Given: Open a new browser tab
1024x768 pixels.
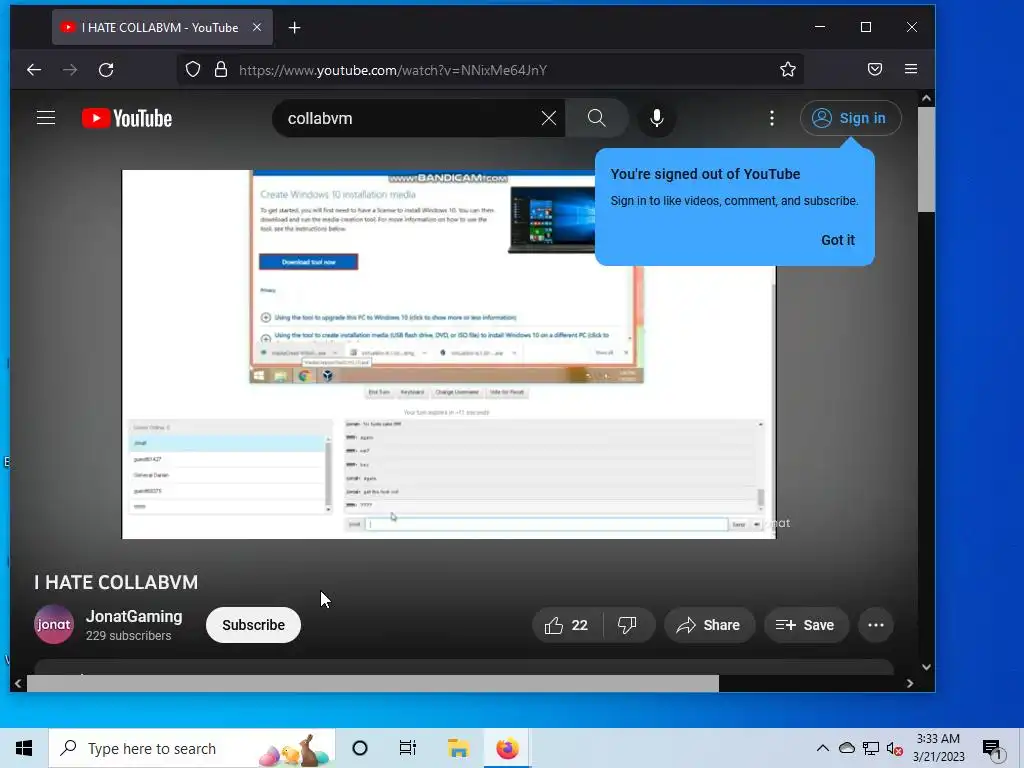Looking at the screenshot, I should (x=295, y=27).
